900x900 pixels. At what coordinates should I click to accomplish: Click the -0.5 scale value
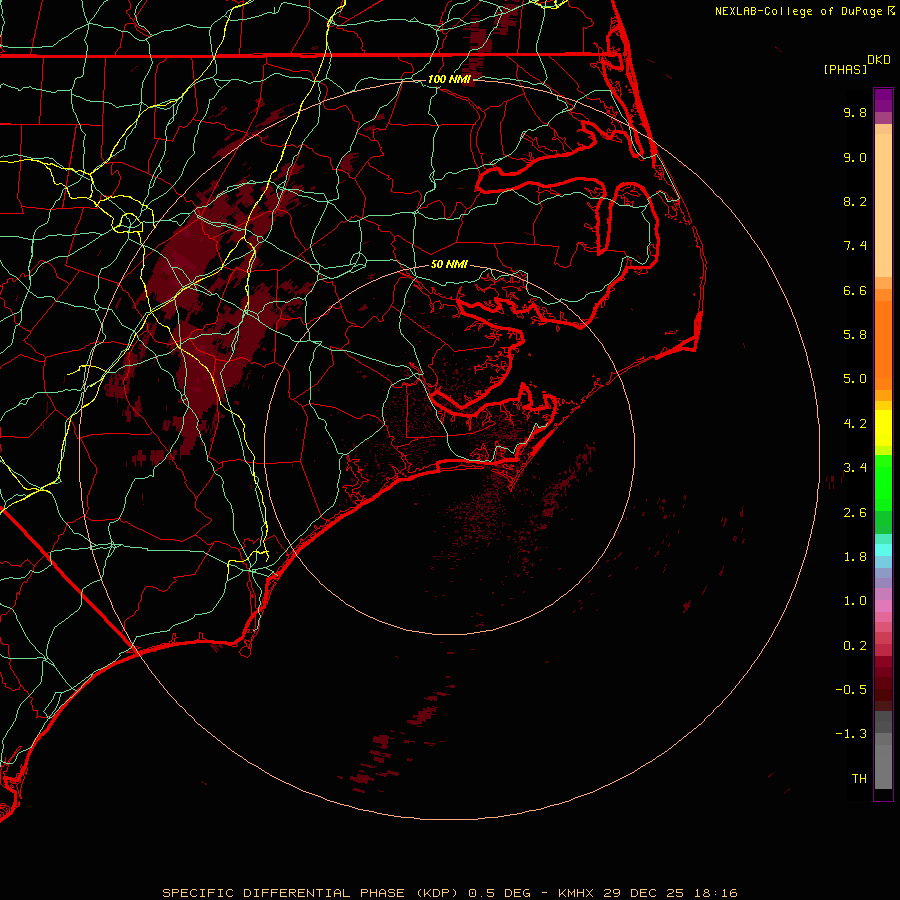pos(851,690)
